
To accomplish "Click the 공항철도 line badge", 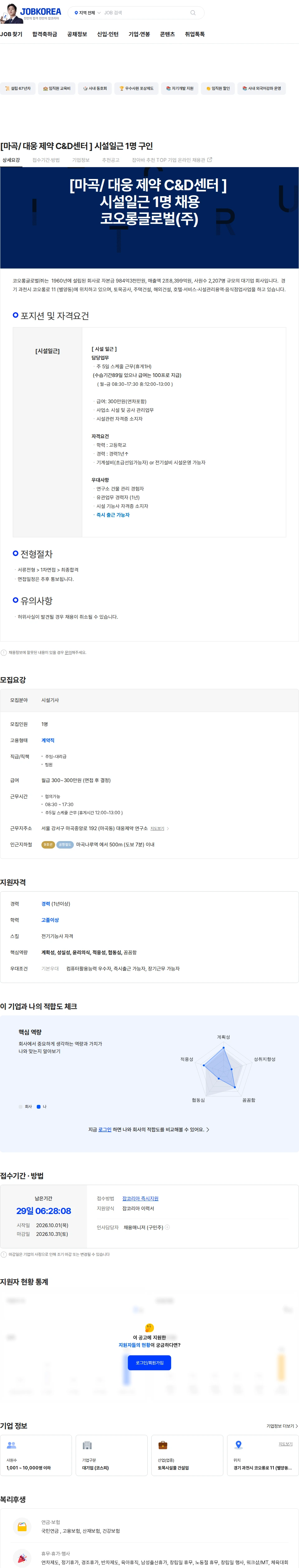I will [x=65, y=844].
